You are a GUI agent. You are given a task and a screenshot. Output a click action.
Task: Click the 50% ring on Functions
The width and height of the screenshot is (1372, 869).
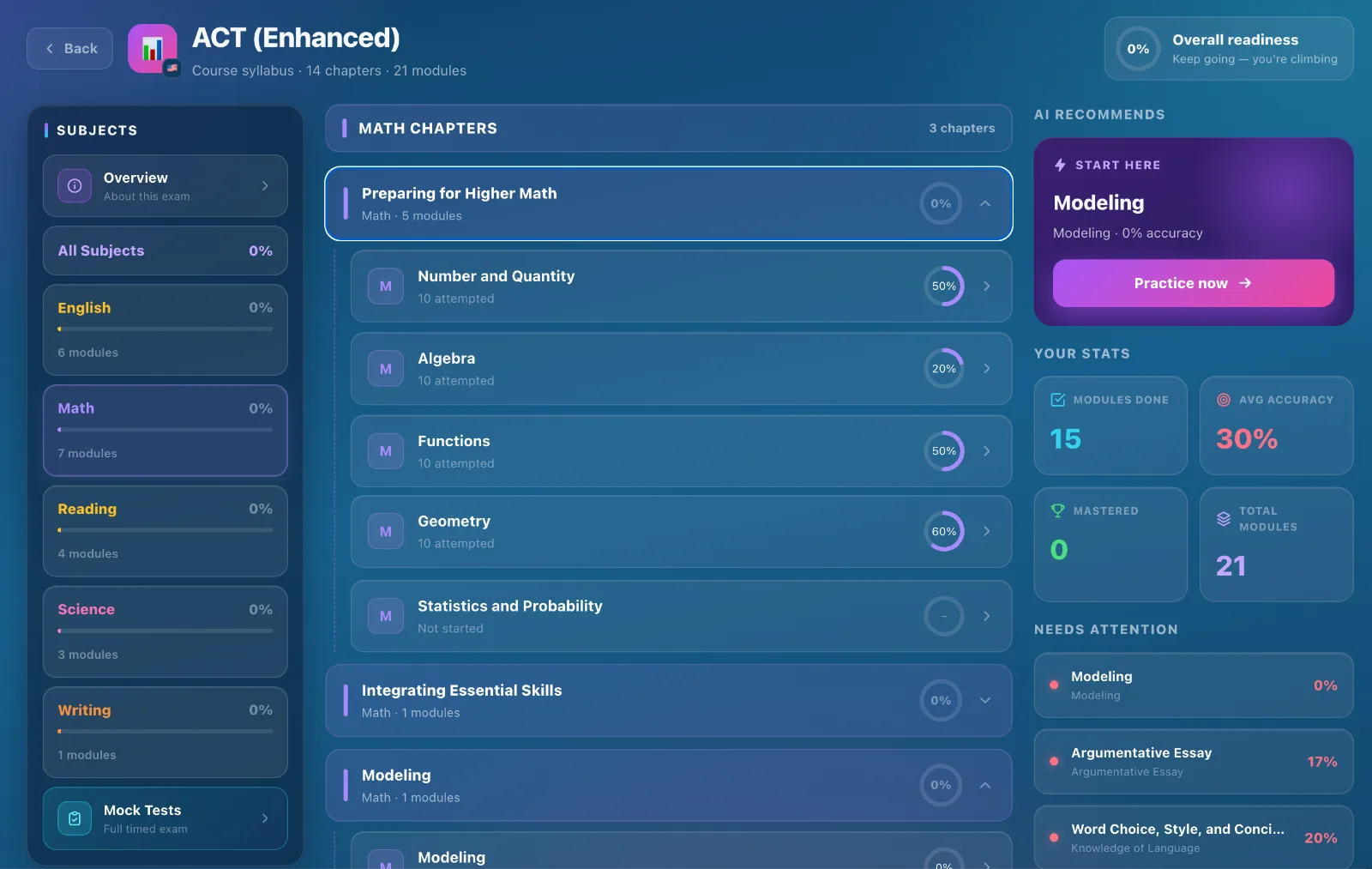tap(944, 451)
